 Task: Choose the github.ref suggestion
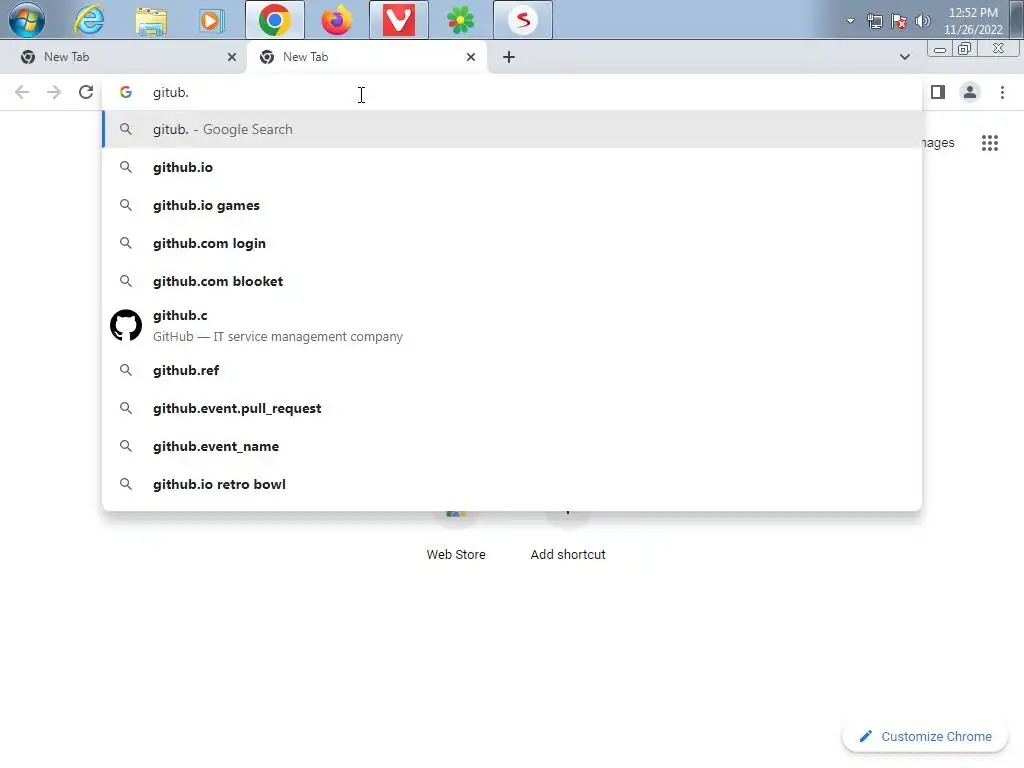[512, 370]
